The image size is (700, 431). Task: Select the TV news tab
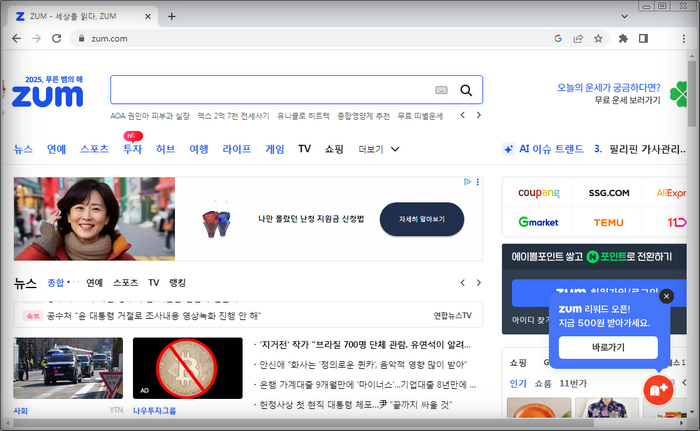point(154,283)
